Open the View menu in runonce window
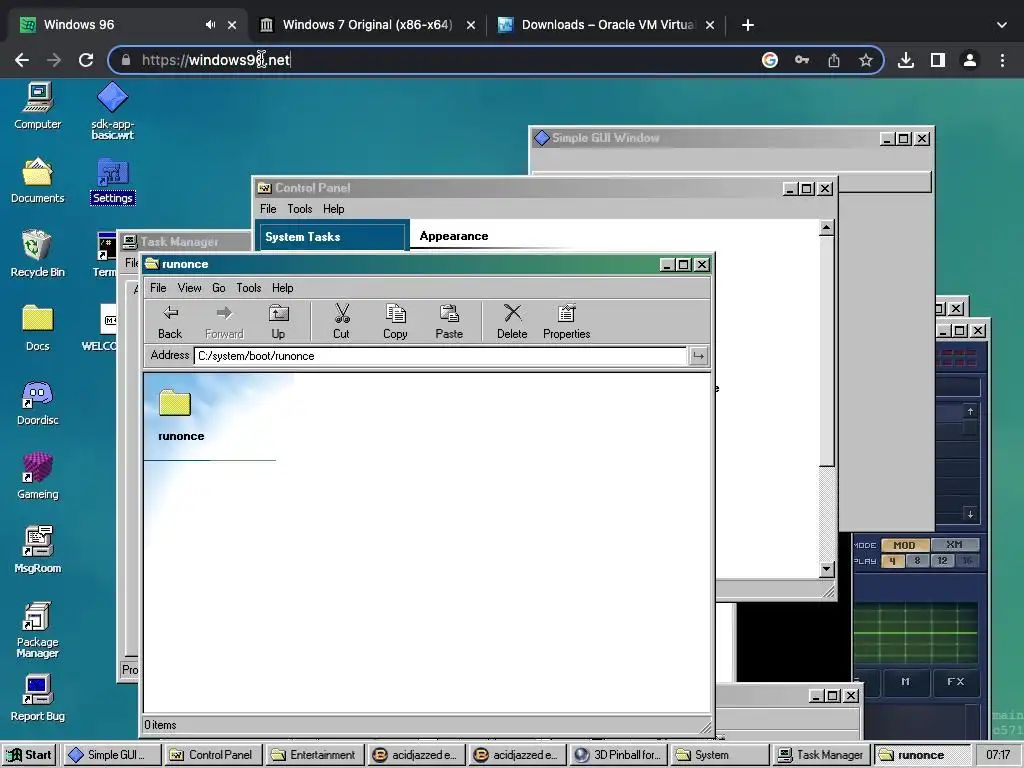1024x768 pixels. 189,288
